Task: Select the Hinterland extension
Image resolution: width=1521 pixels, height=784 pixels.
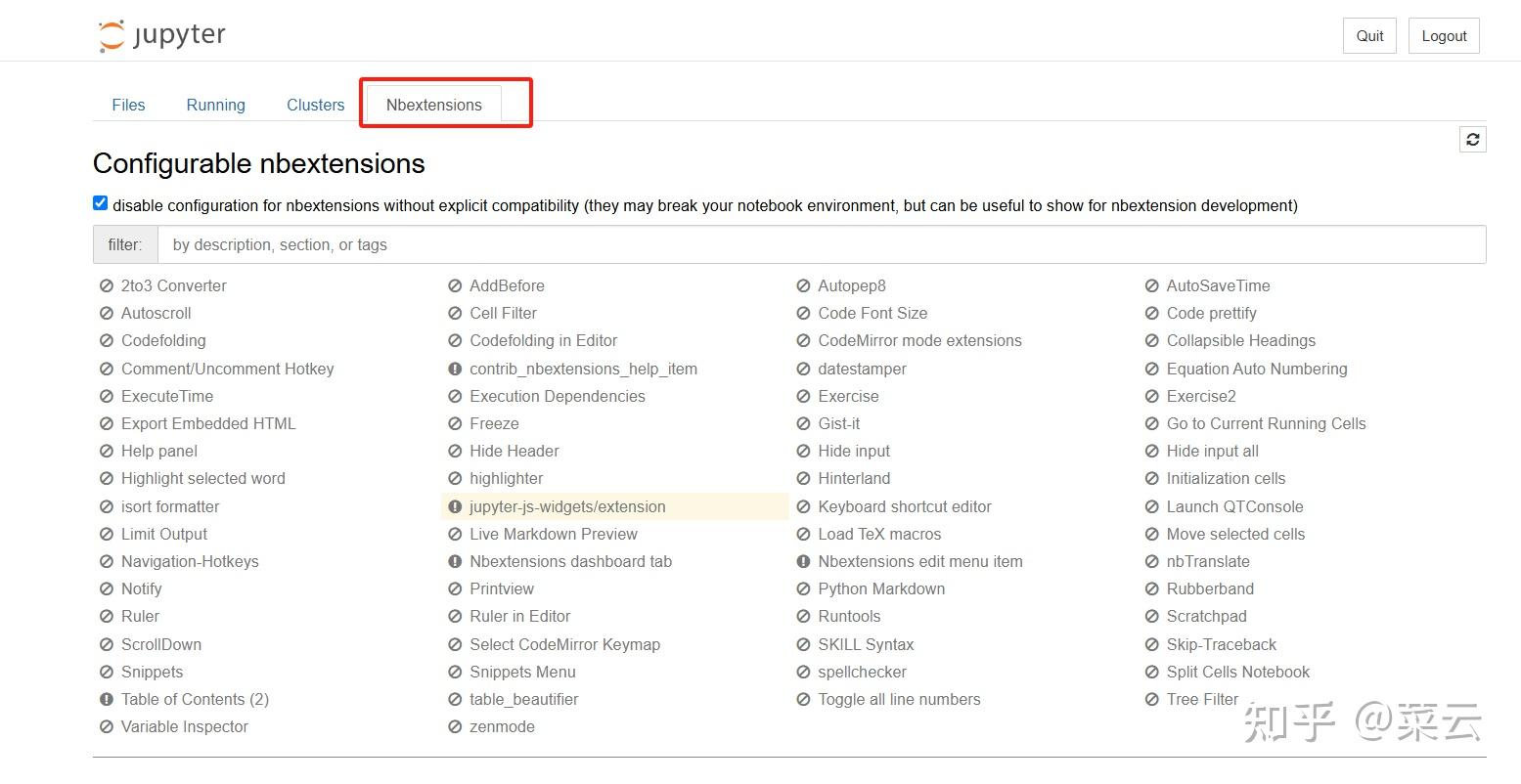Action: point(854,478)
